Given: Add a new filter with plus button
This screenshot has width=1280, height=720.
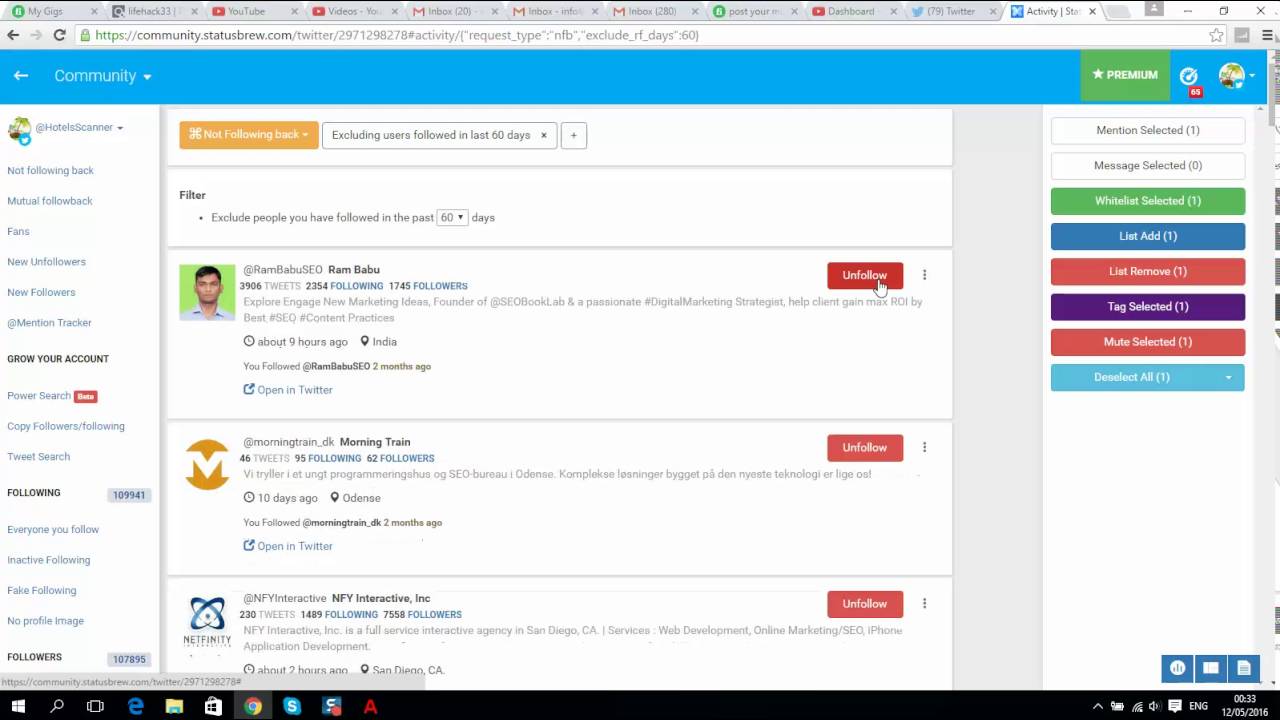Looking at the screenshot, I should pyautogui.click(x=574, y=135).
